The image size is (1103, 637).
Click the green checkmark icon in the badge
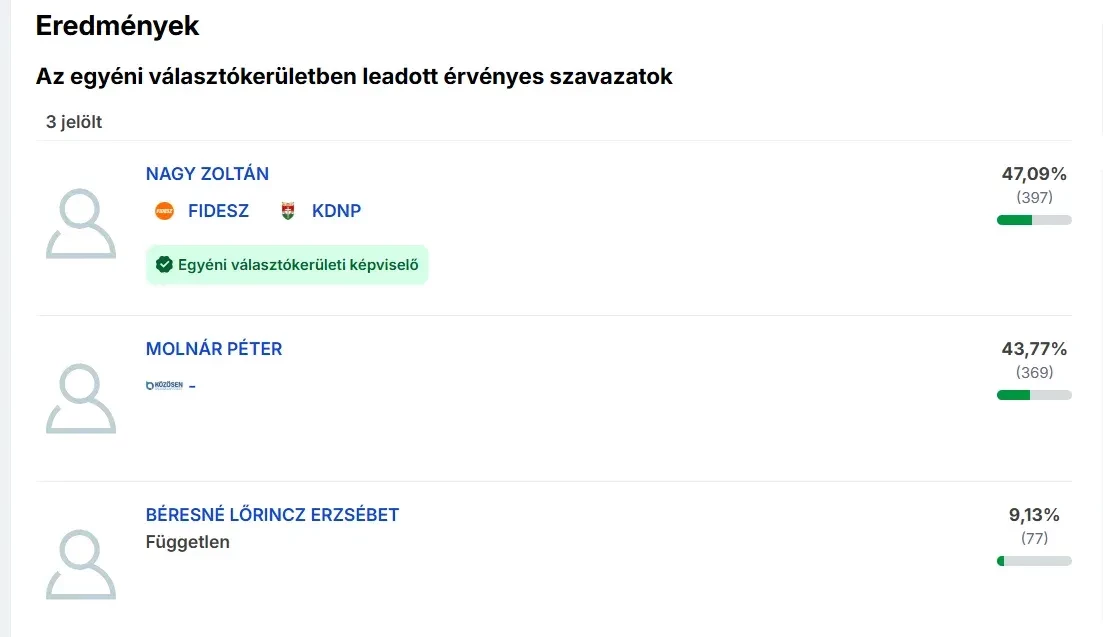point(165,265)
